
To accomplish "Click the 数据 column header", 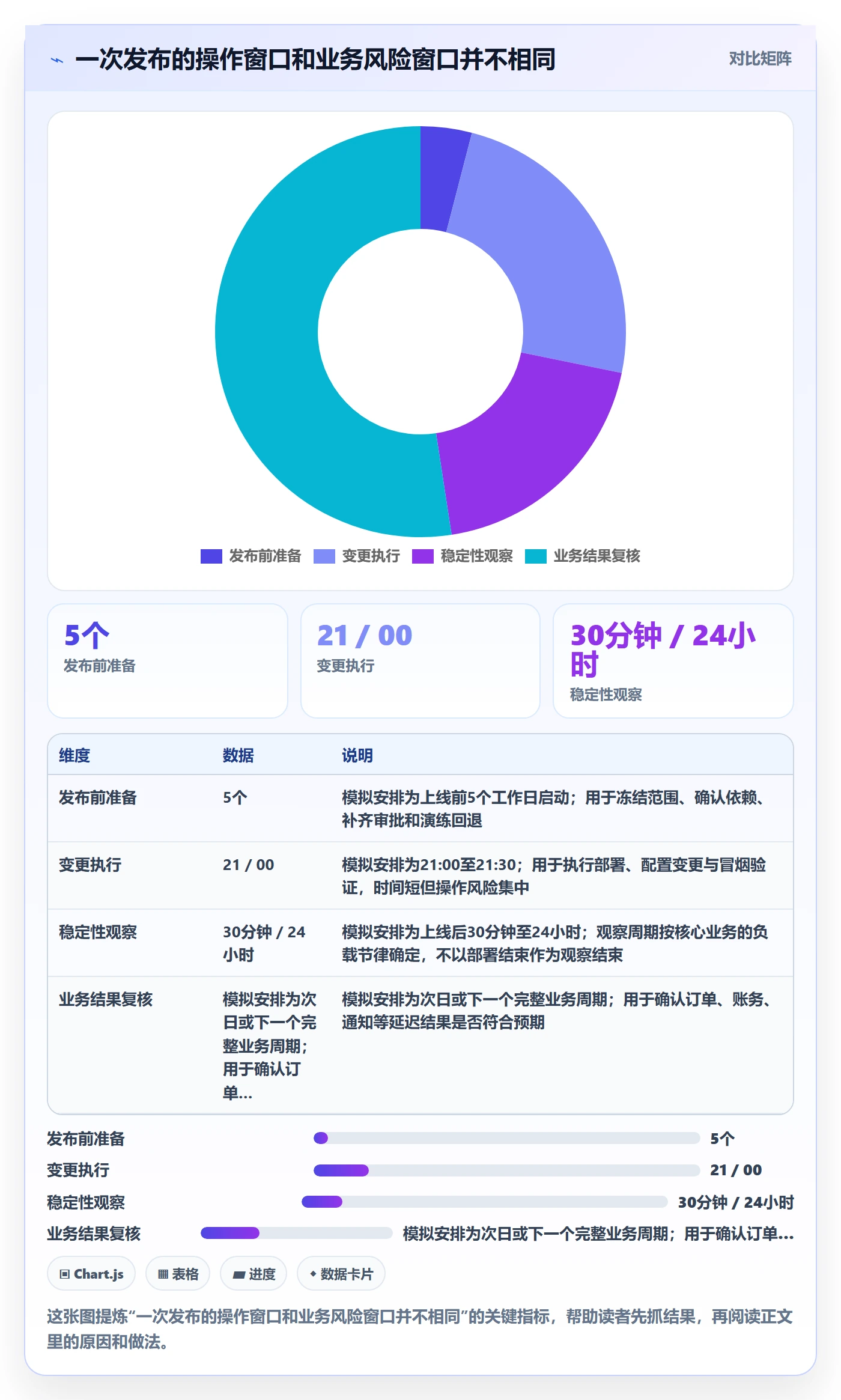I will (238, 755).
